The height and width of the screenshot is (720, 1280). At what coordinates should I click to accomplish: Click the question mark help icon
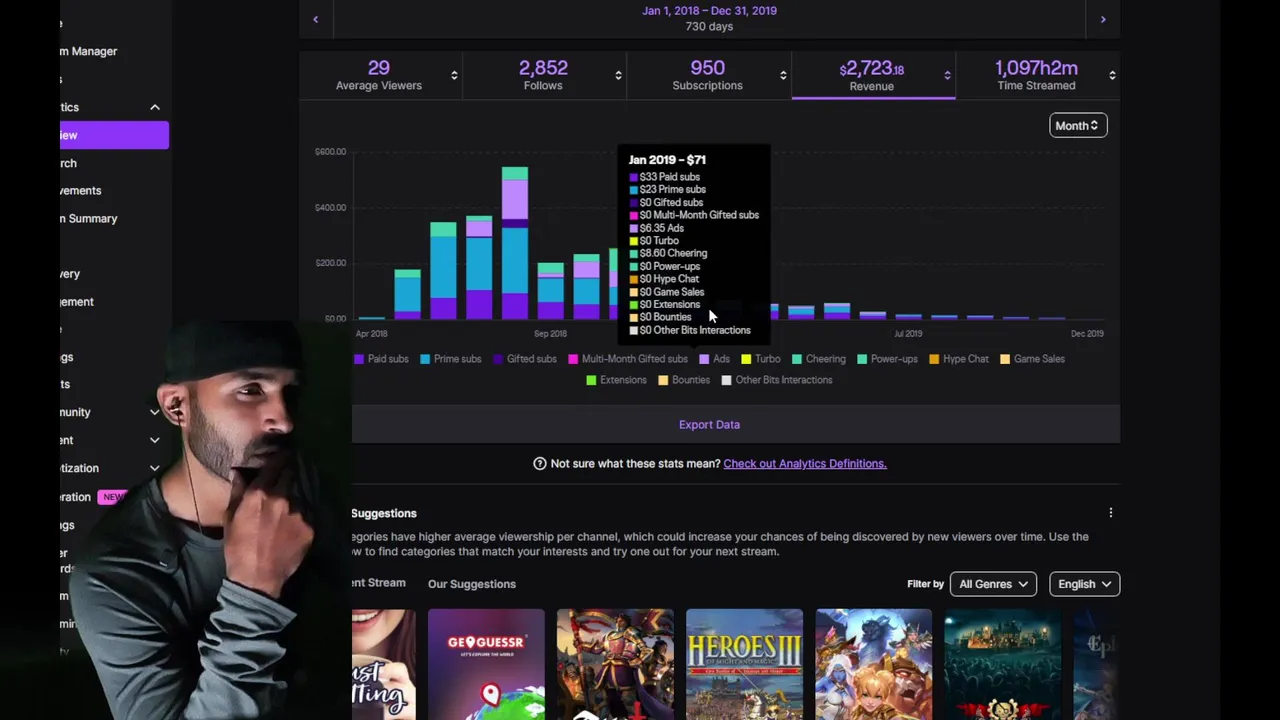pyautogui.click(x=540, y=463)
